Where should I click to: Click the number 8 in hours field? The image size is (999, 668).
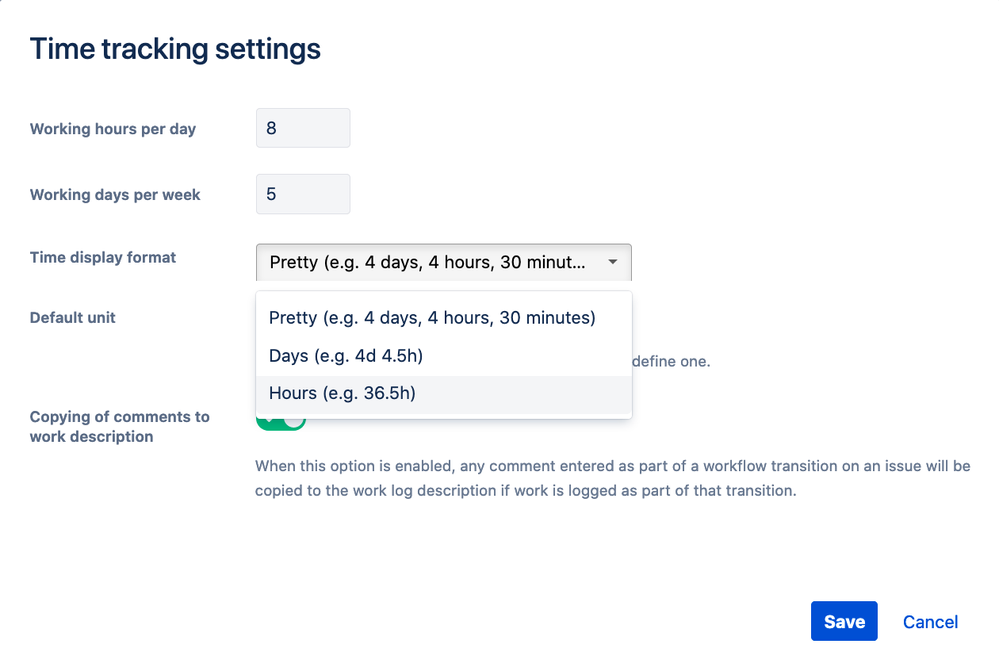point(271,129)
